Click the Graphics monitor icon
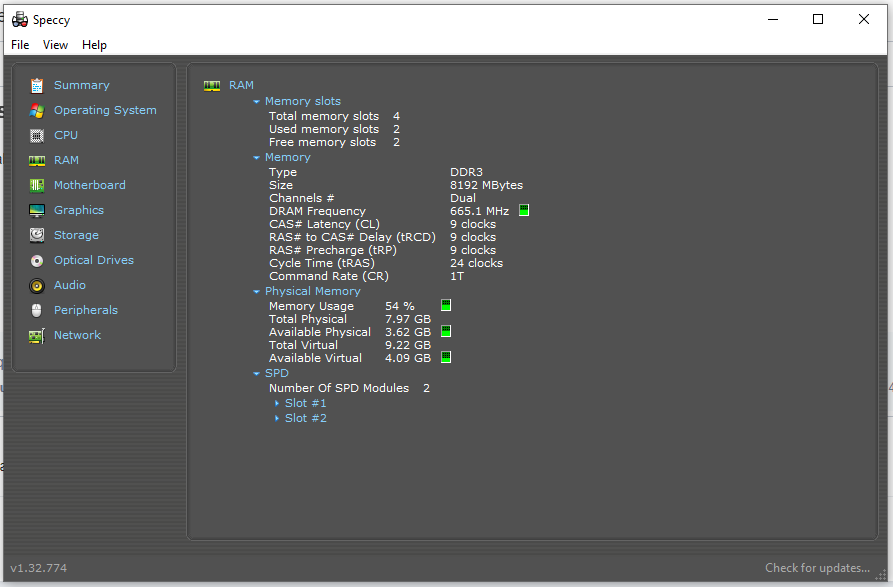Viewport: 893px width, 587px height. click(37, 211)
